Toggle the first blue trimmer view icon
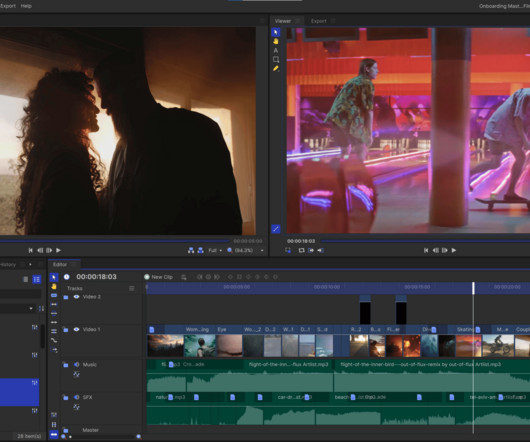The image size is (530, 442). point(191,250)
